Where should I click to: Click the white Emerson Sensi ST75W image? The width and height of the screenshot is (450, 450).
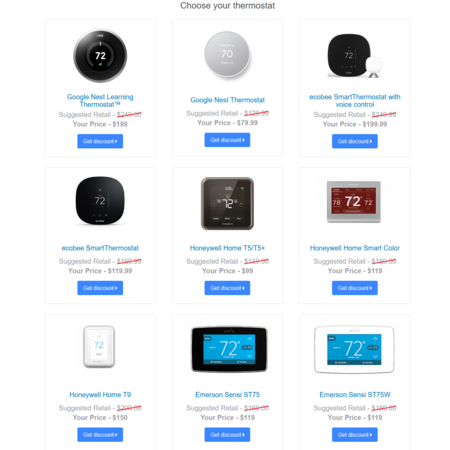pyautogui.click(x=354, y=349)
